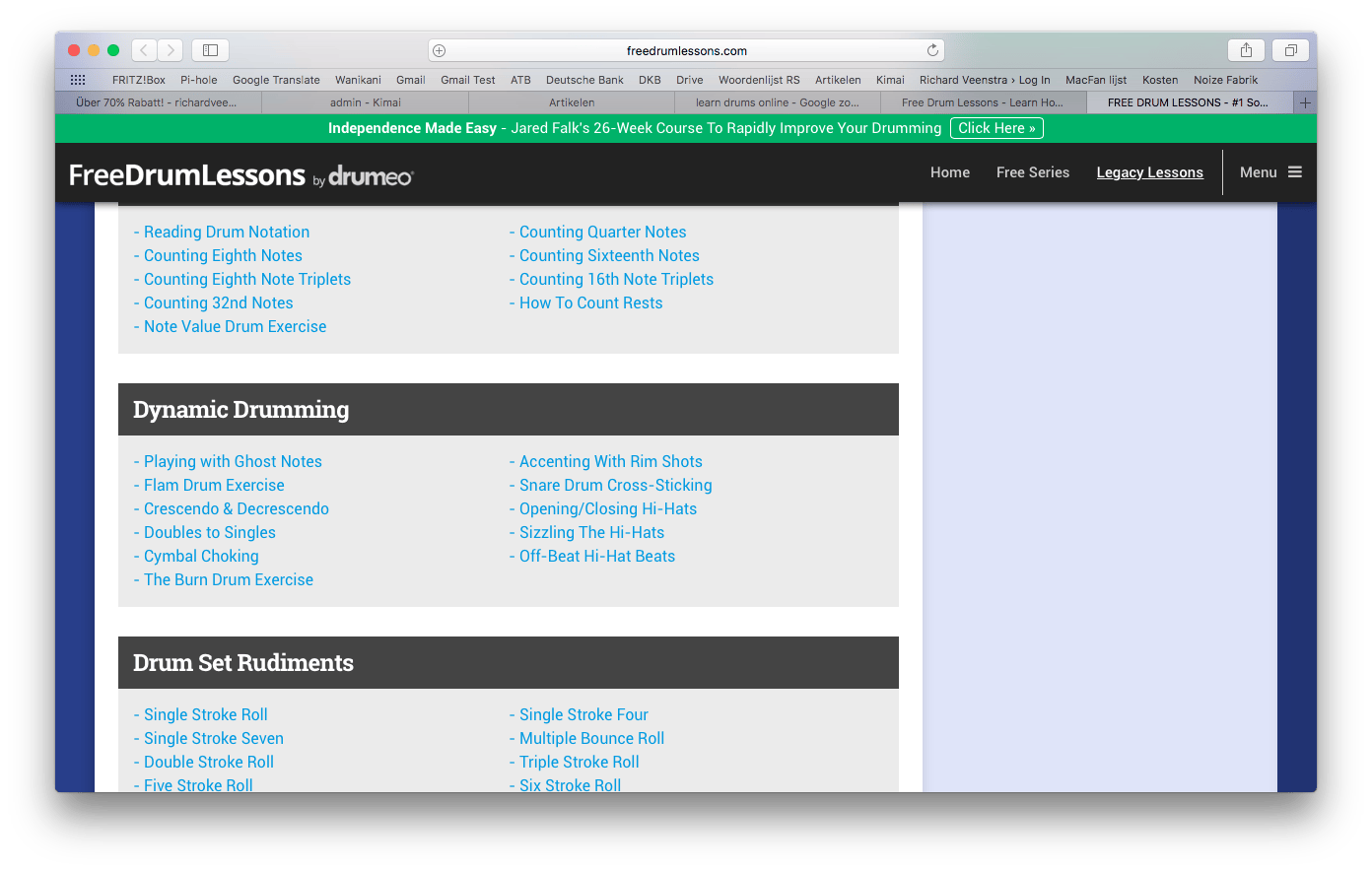This screenshot has height=871, width=1372.
Task: Toggle the Safari sidebar button
Action: [x=210, y=50]
